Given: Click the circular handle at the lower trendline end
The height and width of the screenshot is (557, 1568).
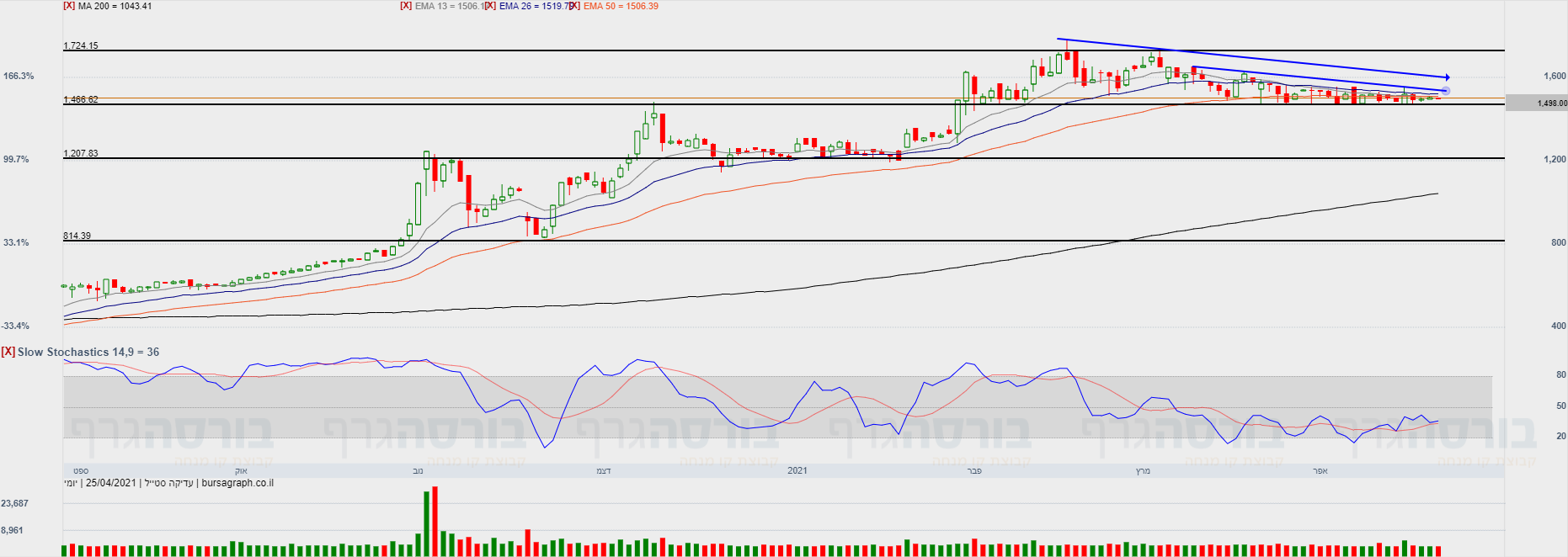Looking at the screenshot, I should 1446,91.
